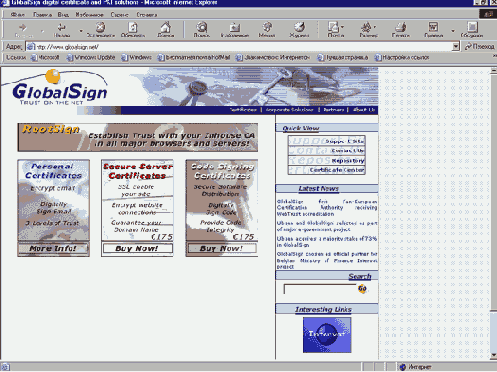The height and width of the screenshot is (372, 497).
Task: Click Buy Now under Secure Server Certificates
Action: point(137,248)
